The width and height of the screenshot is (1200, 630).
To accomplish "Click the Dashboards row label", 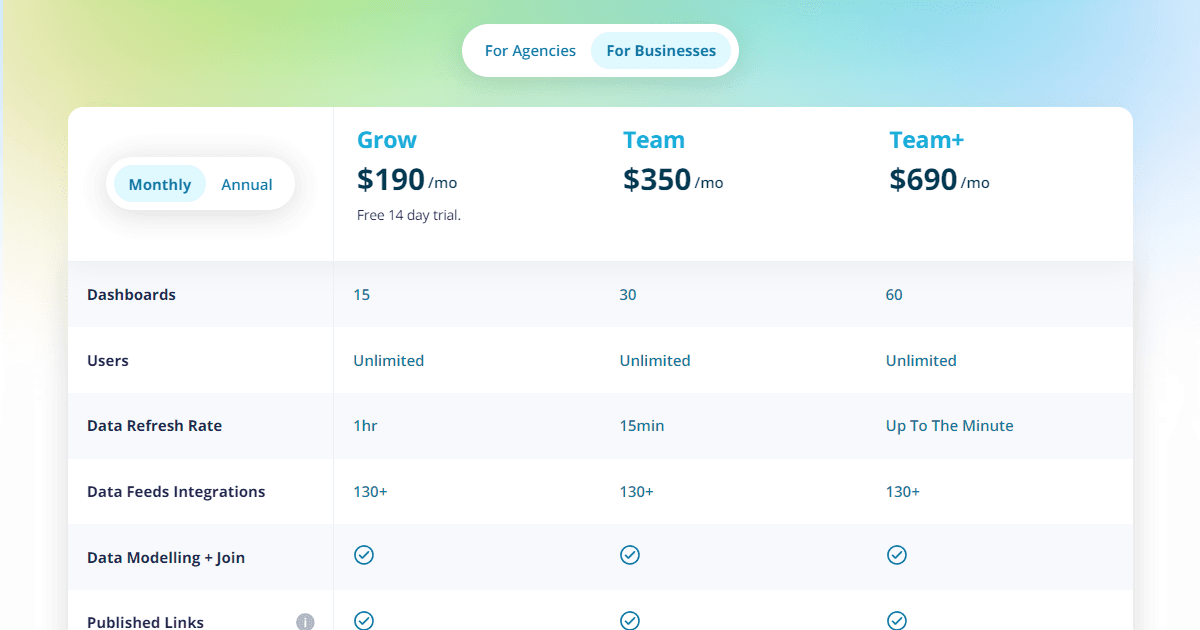I will pos(131,295).
